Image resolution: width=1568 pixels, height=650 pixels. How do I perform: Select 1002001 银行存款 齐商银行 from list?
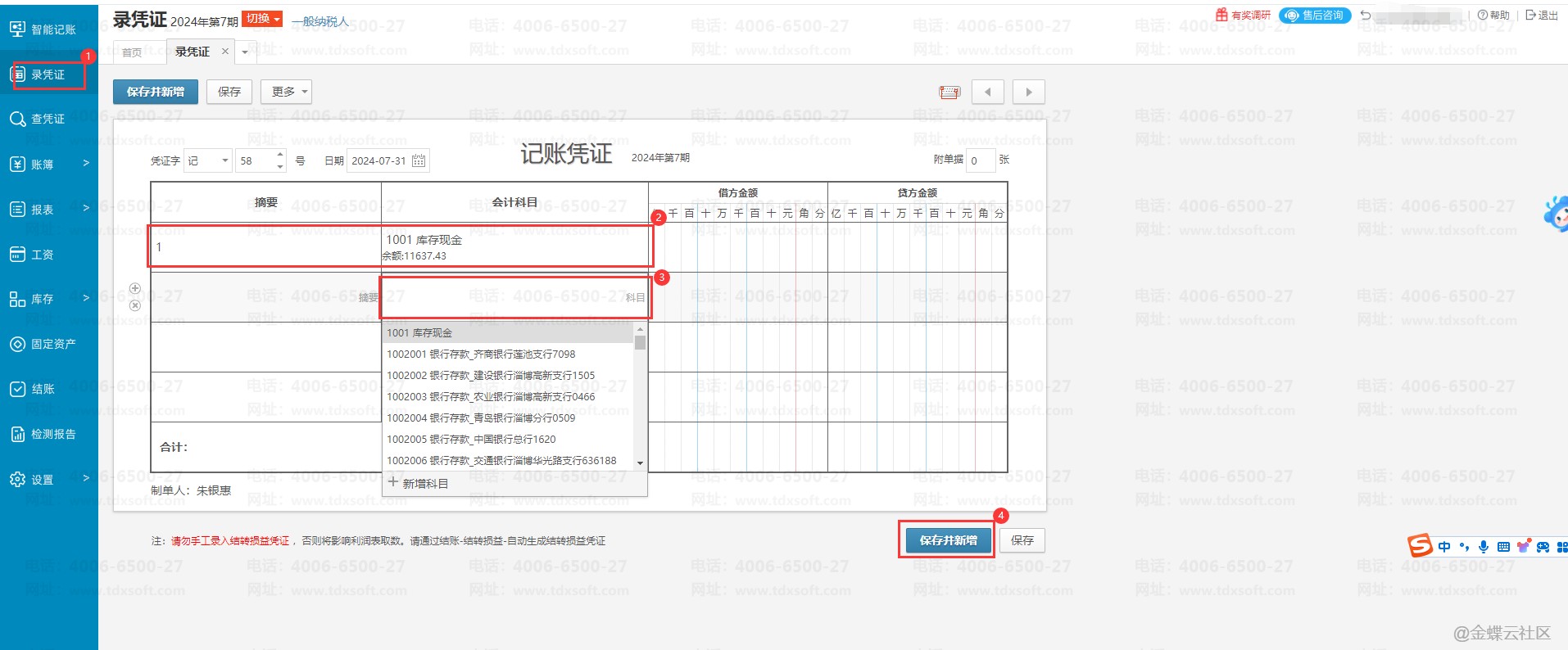point(481,354)
